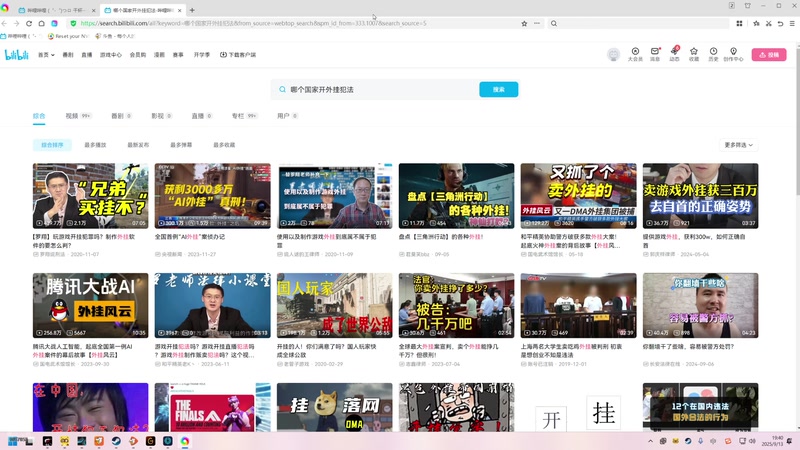Open the 卖游戏外挂获三百万 thumbnail
Screen dimensions: 800x450
(701, 196)
